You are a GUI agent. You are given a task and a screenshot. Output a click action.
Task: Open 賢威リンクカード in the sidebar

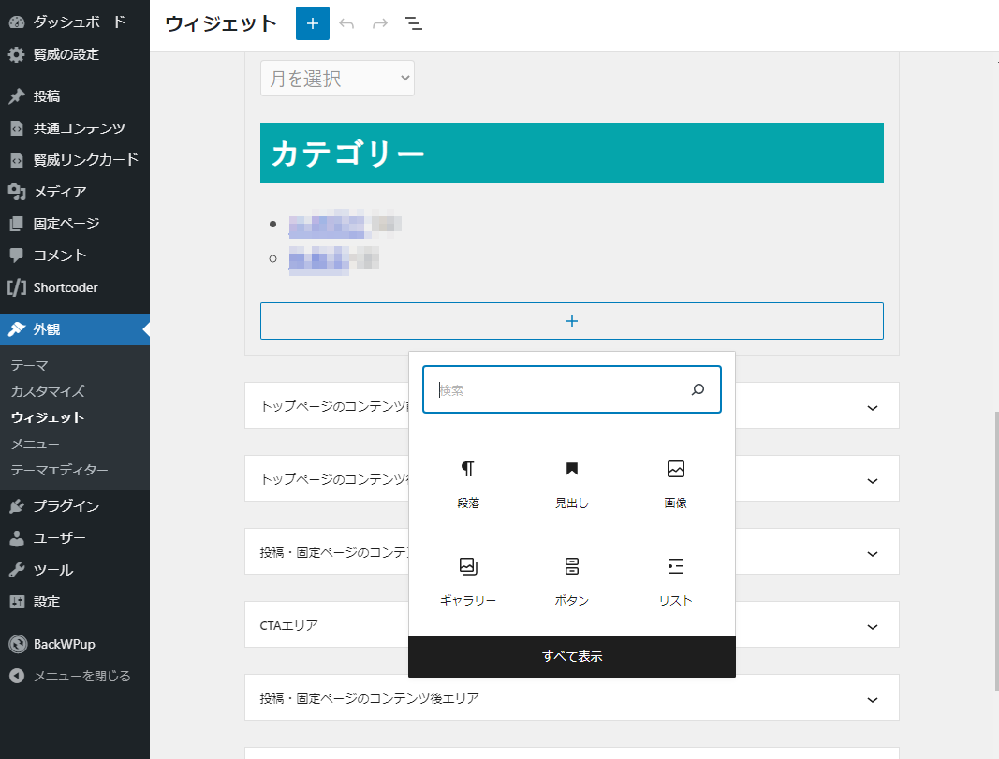coord(75,160)
